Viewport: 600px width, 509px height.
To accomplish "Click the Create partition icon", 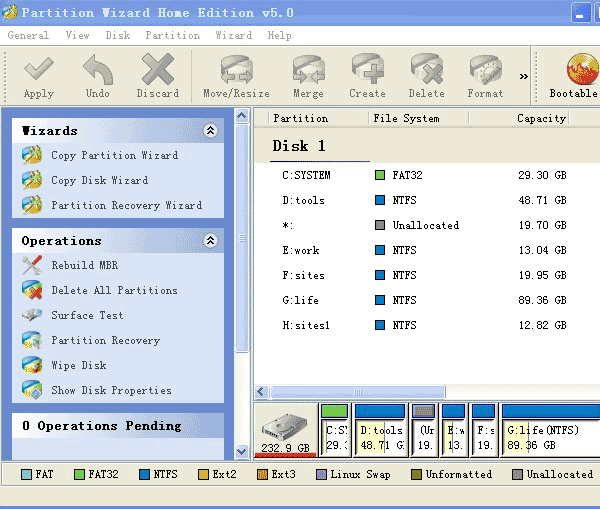I will tap(367, 69).
